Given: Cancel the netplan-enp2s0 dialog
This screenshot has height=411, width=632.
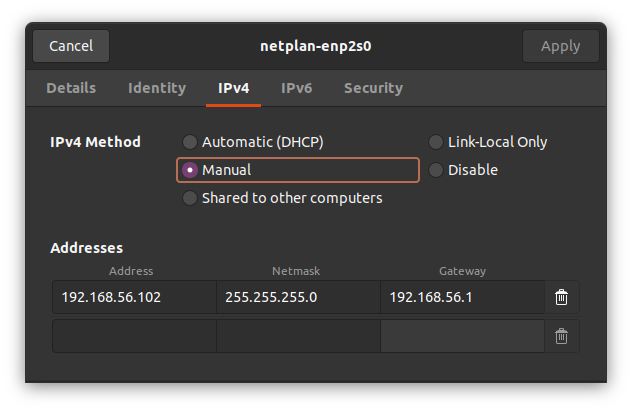Looking at the screenshot, I should (x=71, y=46).
